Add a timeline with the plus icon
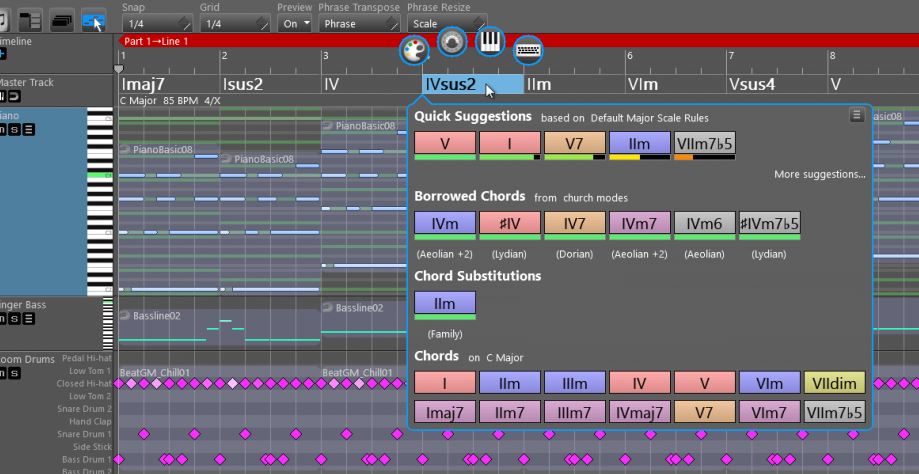 pyautogui.click(x=2, y=54)
